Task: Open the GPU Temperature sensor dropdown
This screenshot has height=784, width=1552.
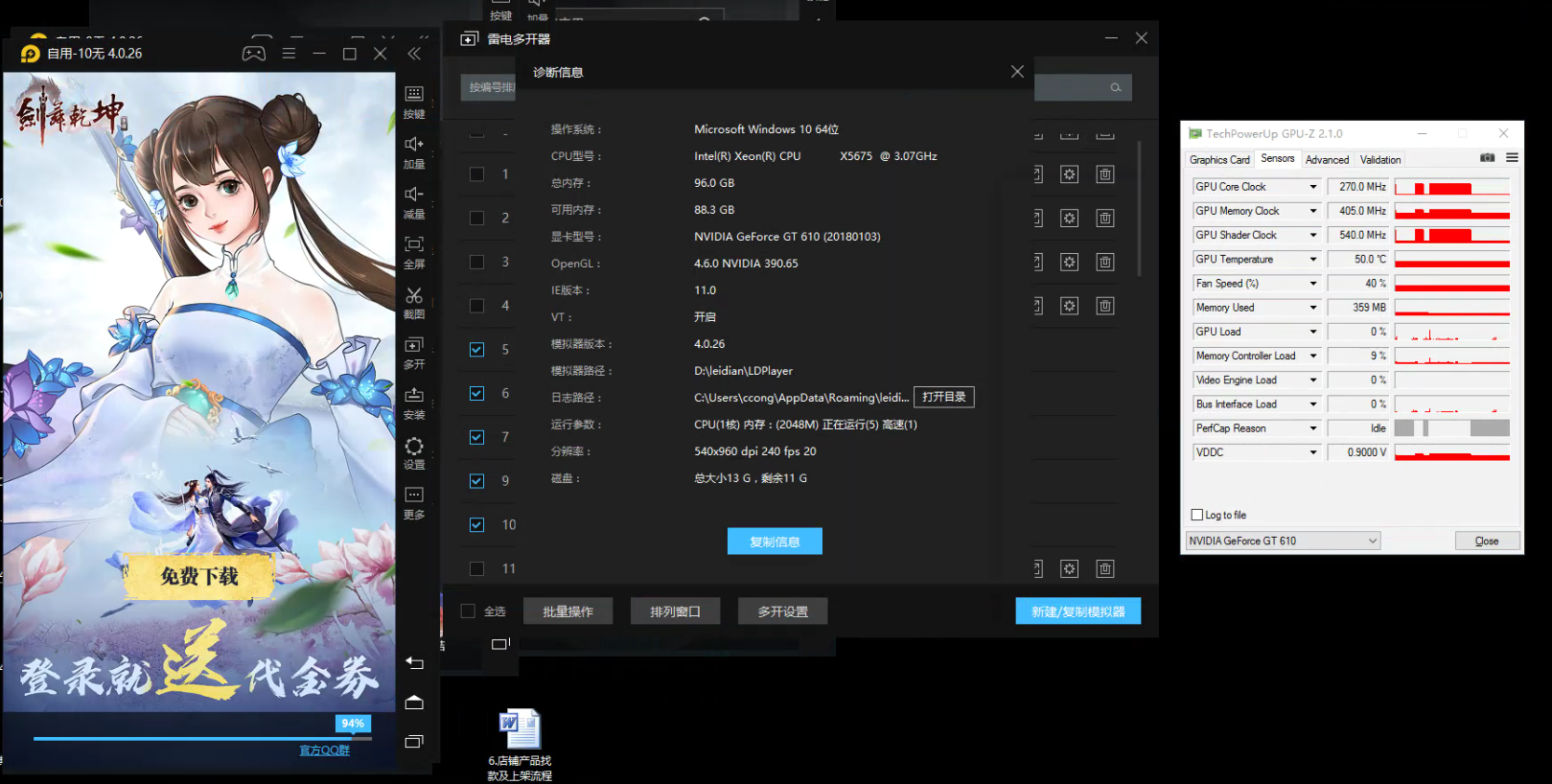Action: point(1312,260)
